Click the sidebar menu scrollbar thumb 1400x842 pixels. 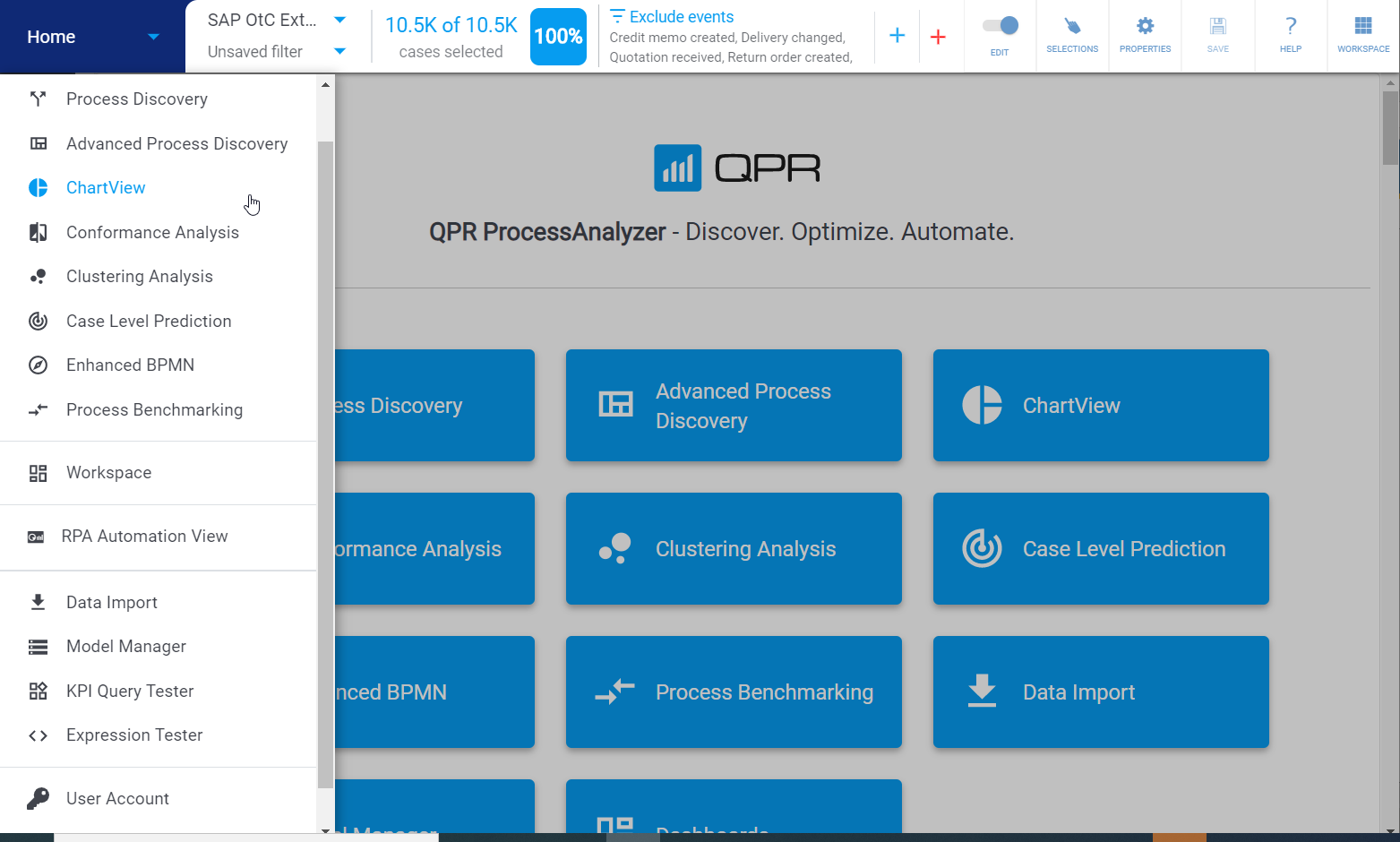click(x=325, y=464)
